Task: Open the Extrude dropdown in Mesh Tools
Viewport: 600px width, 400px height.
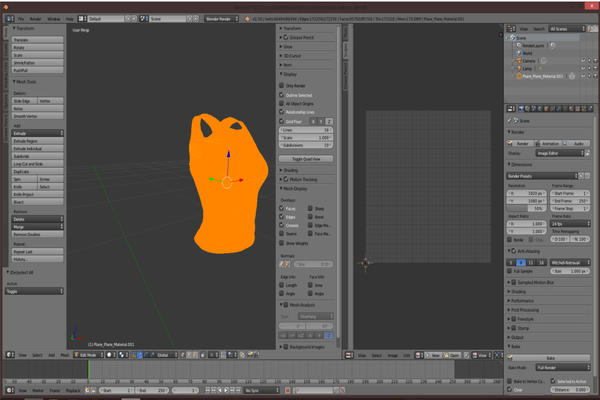Action: coord(38,133)
